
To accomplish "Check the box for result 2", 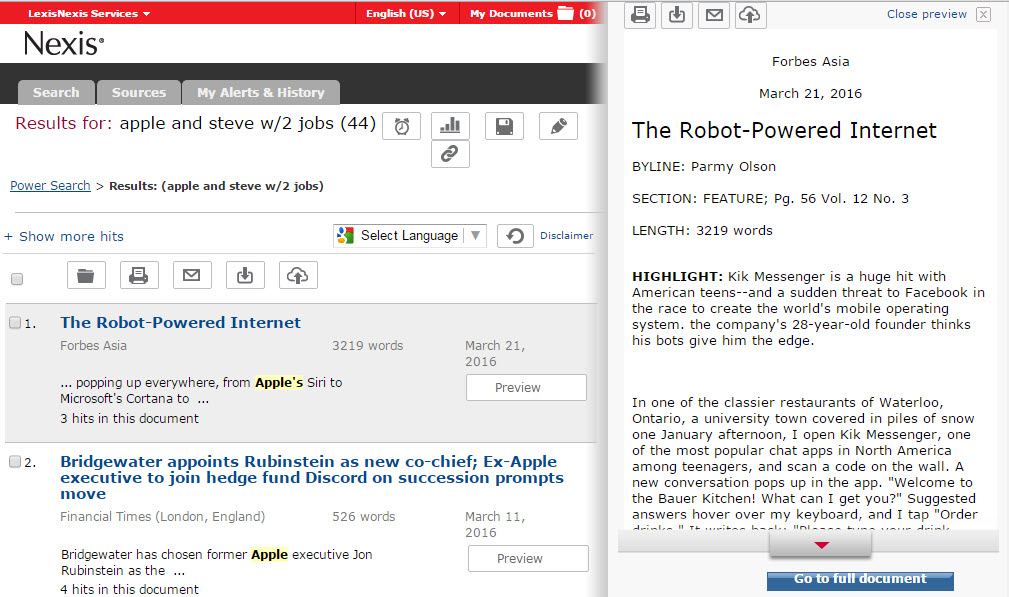I will (x=15, y=462).
